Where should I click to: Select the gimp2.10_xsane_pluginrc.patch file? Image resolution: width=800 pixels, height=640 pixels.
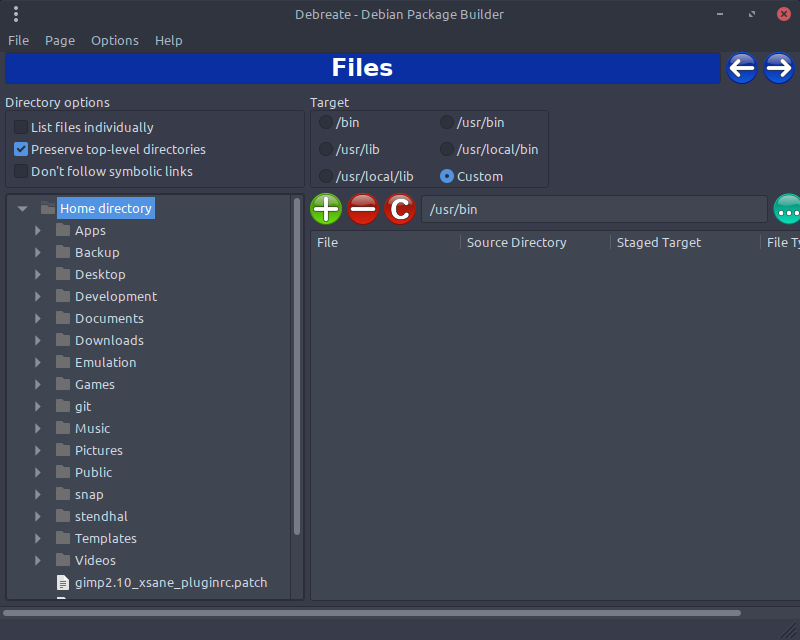tap(170, 582)
